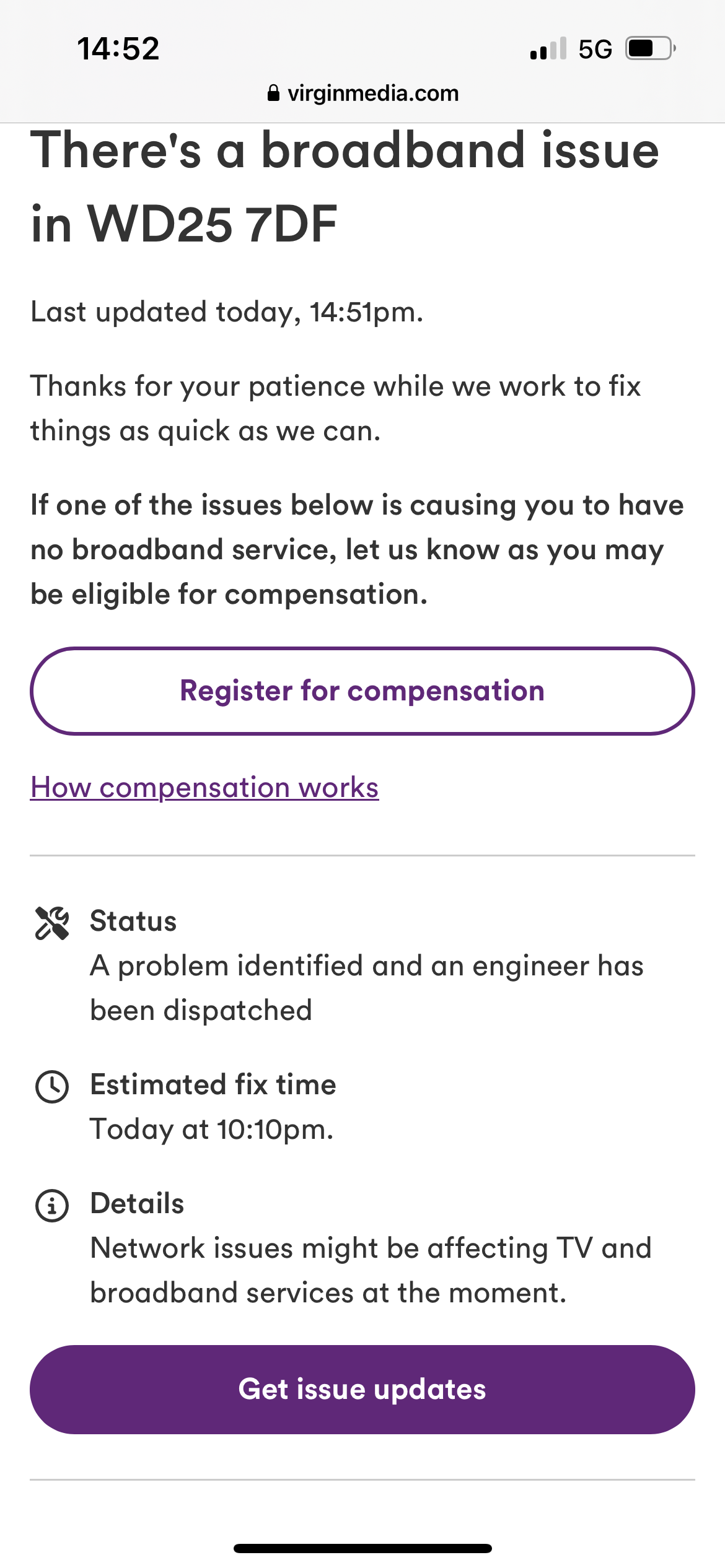The height and width of the screenshot is (1568, 725).
Task: Tap the engineer has been dispatched message
Action: point(367,988)
